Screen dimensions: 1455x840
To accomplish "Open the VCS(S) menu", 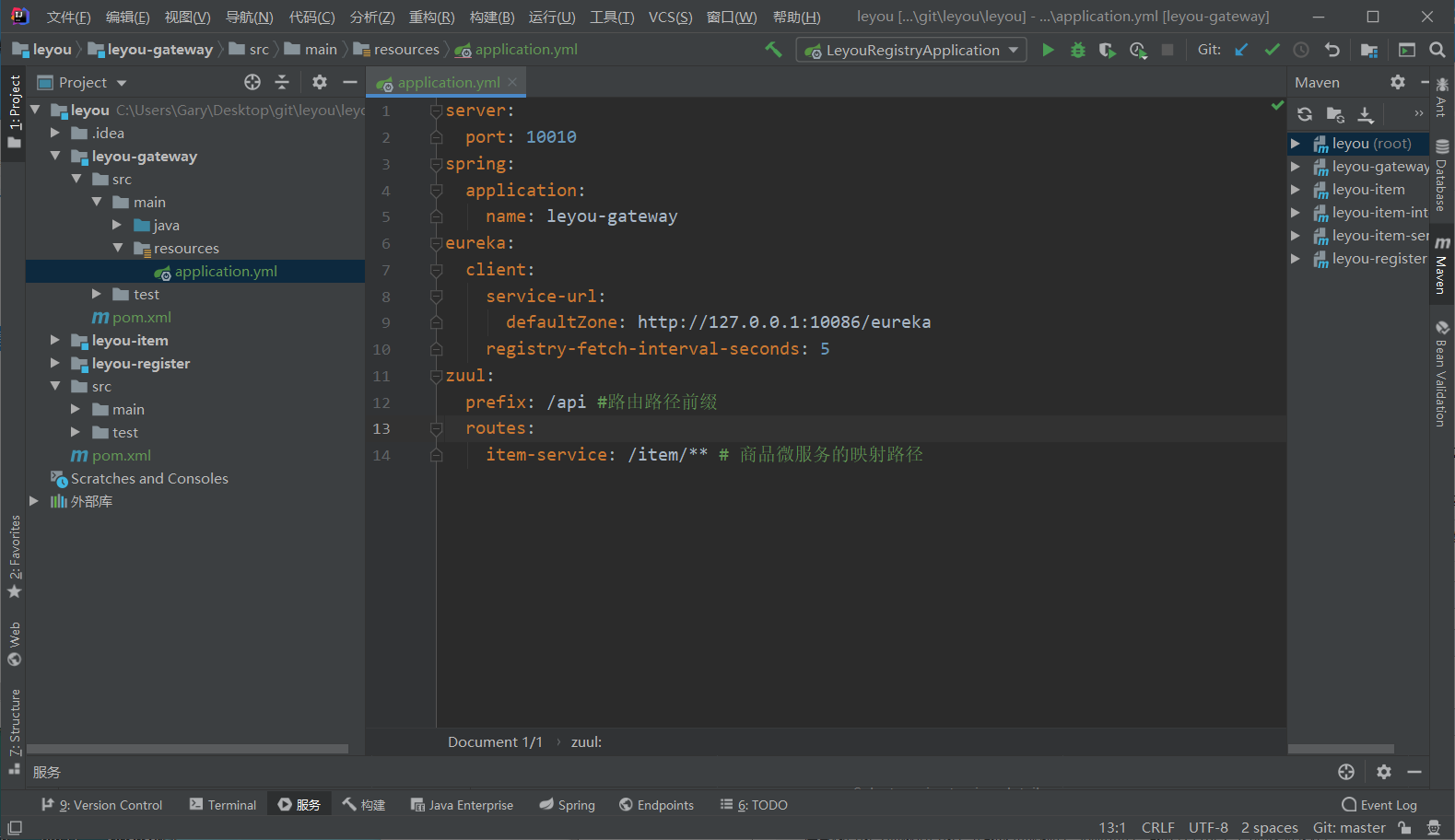I will click(670, 17).
